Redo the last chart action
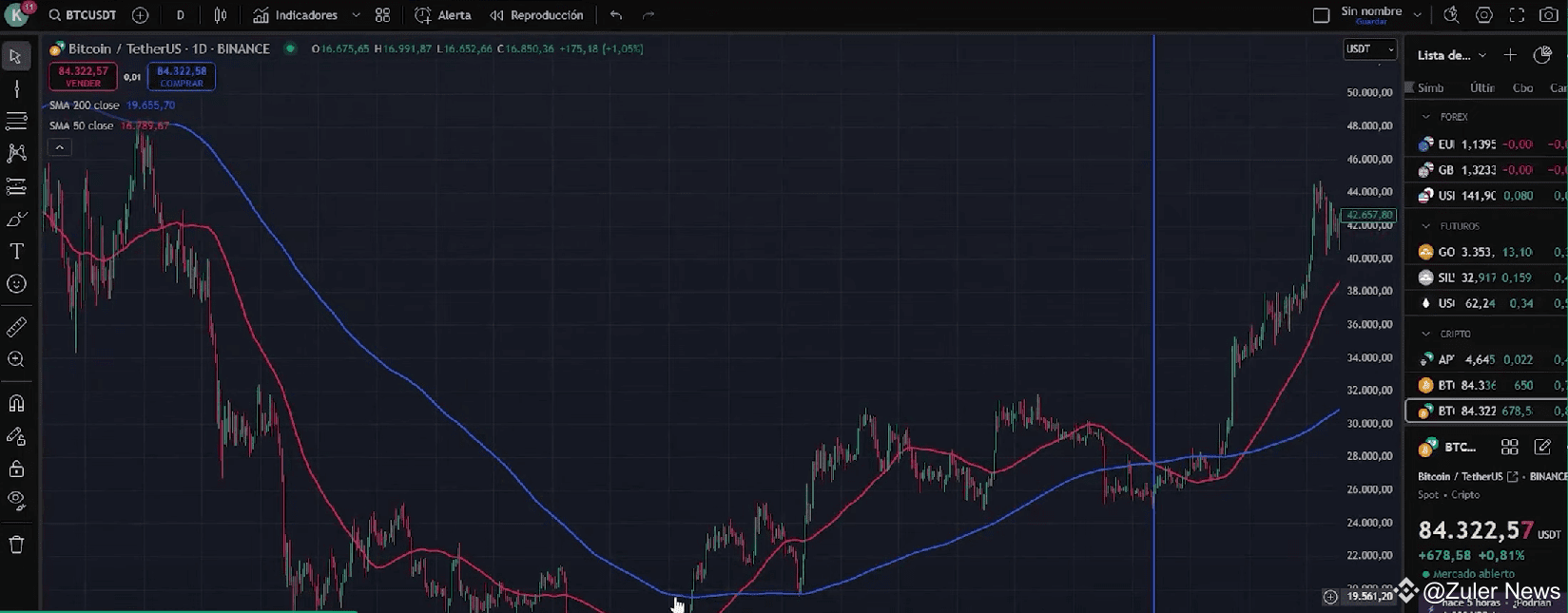 click(x=648, y=15)
